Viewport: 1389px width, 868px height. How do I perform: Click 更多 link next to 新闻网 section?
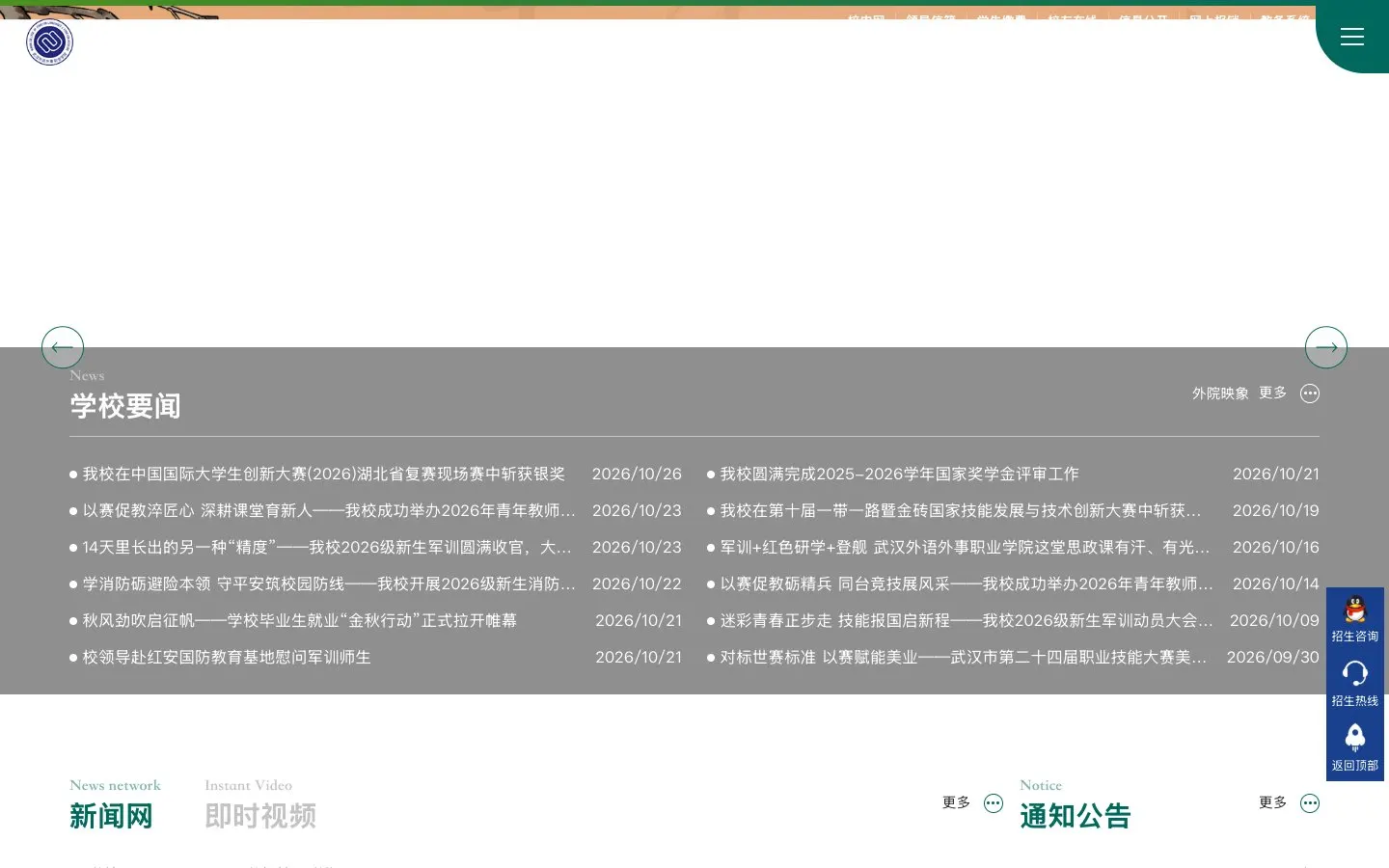coord(956,802)
